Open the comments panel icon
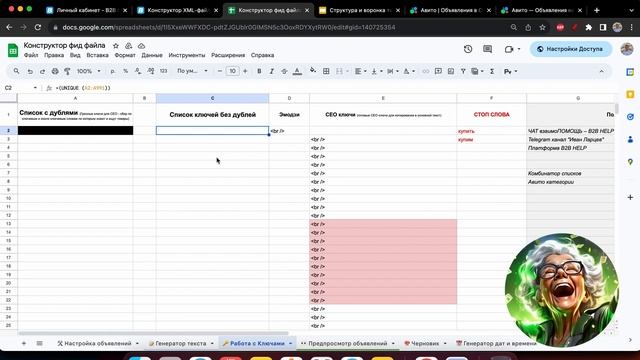The image size is (640, 360). pyautogui.click(x=487, y=49)
